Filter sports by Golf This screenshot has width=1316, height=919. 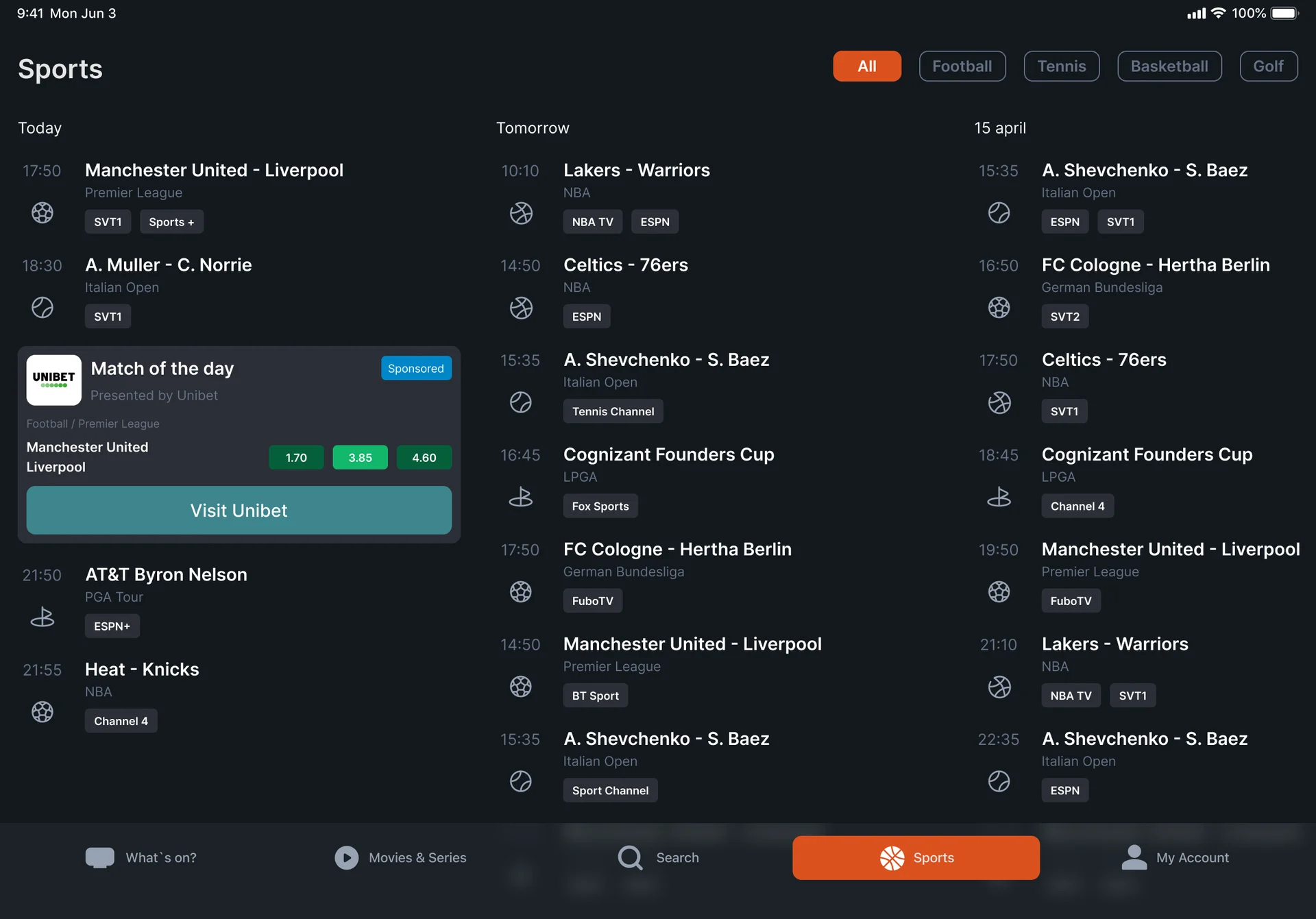(1269, 66)
